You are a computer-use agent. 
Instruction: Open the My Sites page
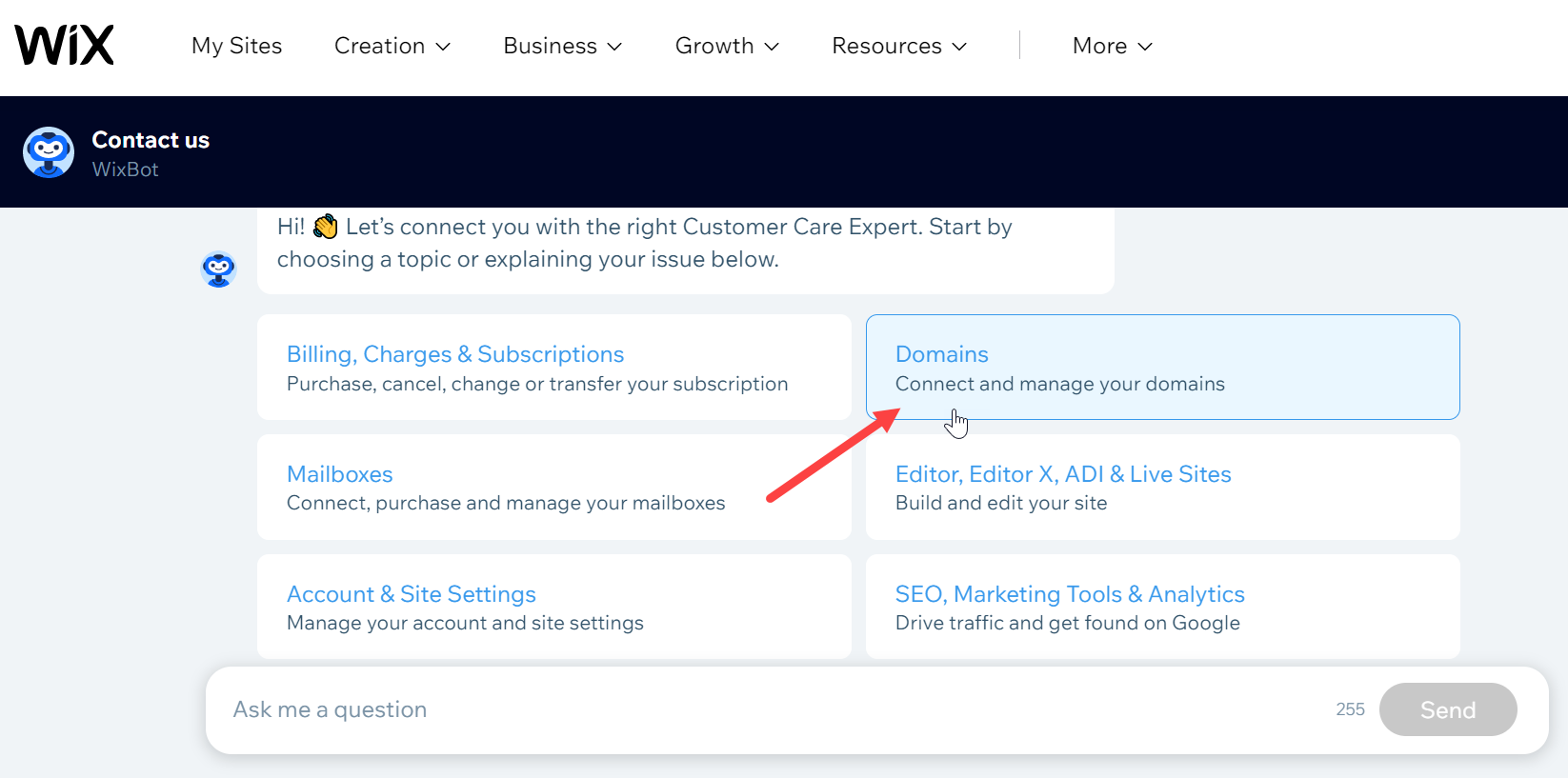coord(237,46)
